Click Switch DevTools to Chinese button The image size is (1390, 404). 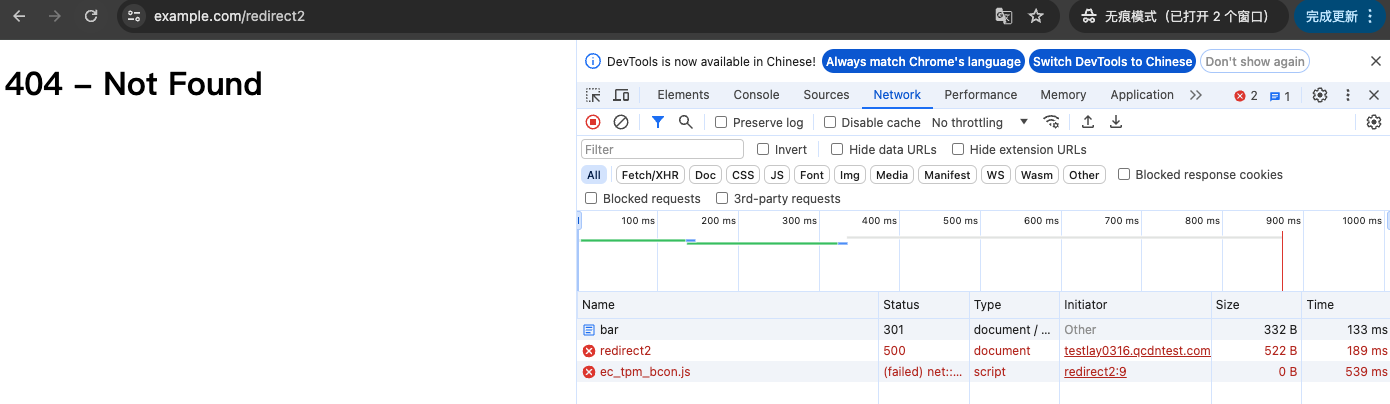pos(1112,61)
